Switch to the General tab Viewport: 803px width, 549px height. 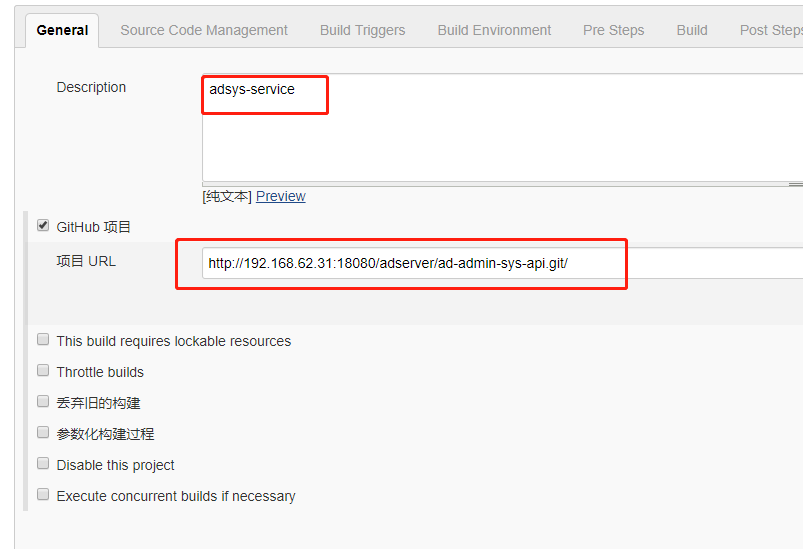[x=62, y=31]
